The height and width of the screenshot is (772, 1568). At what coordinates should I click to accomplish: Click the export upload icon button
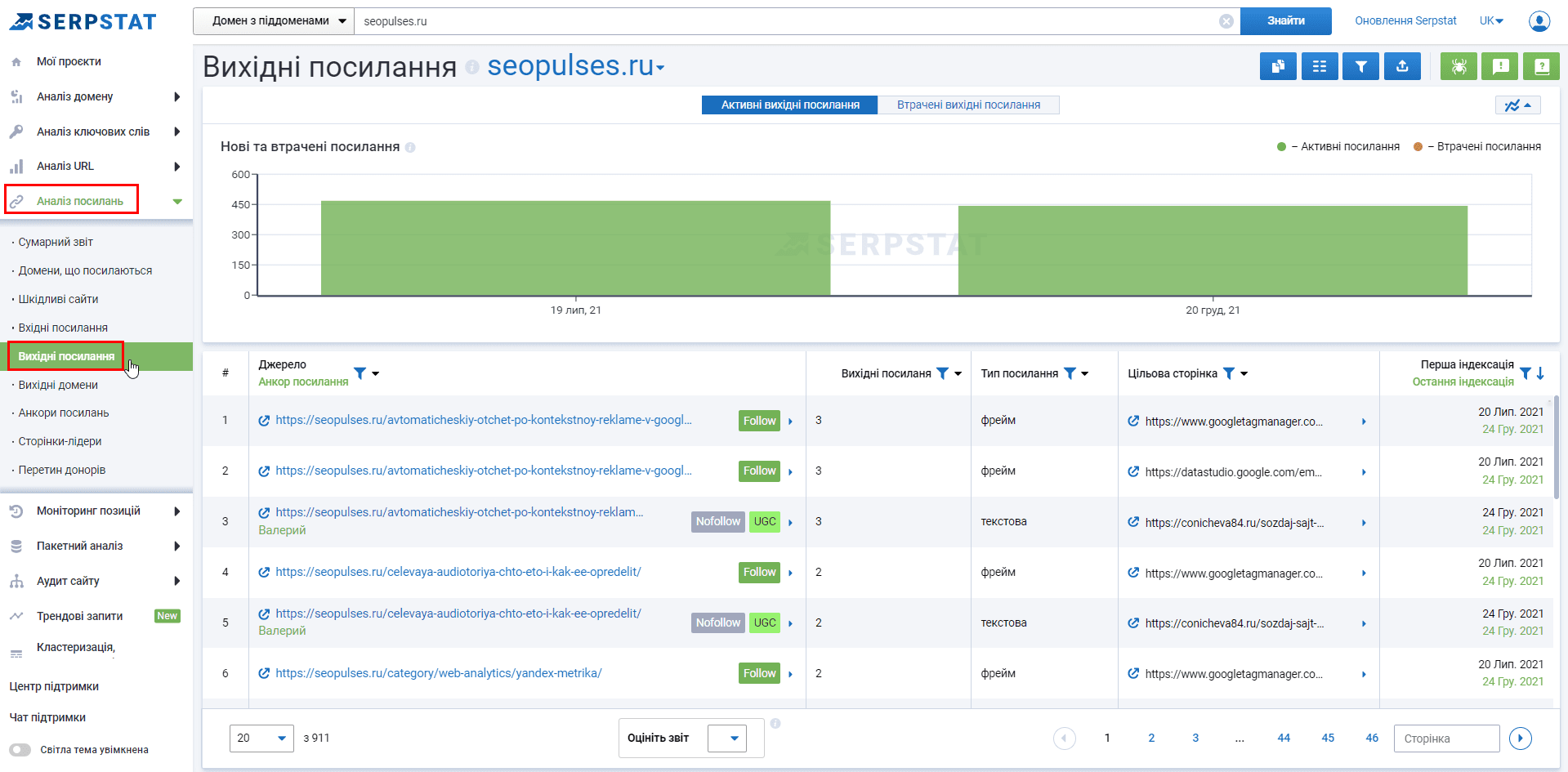(x=1403, y=66)
